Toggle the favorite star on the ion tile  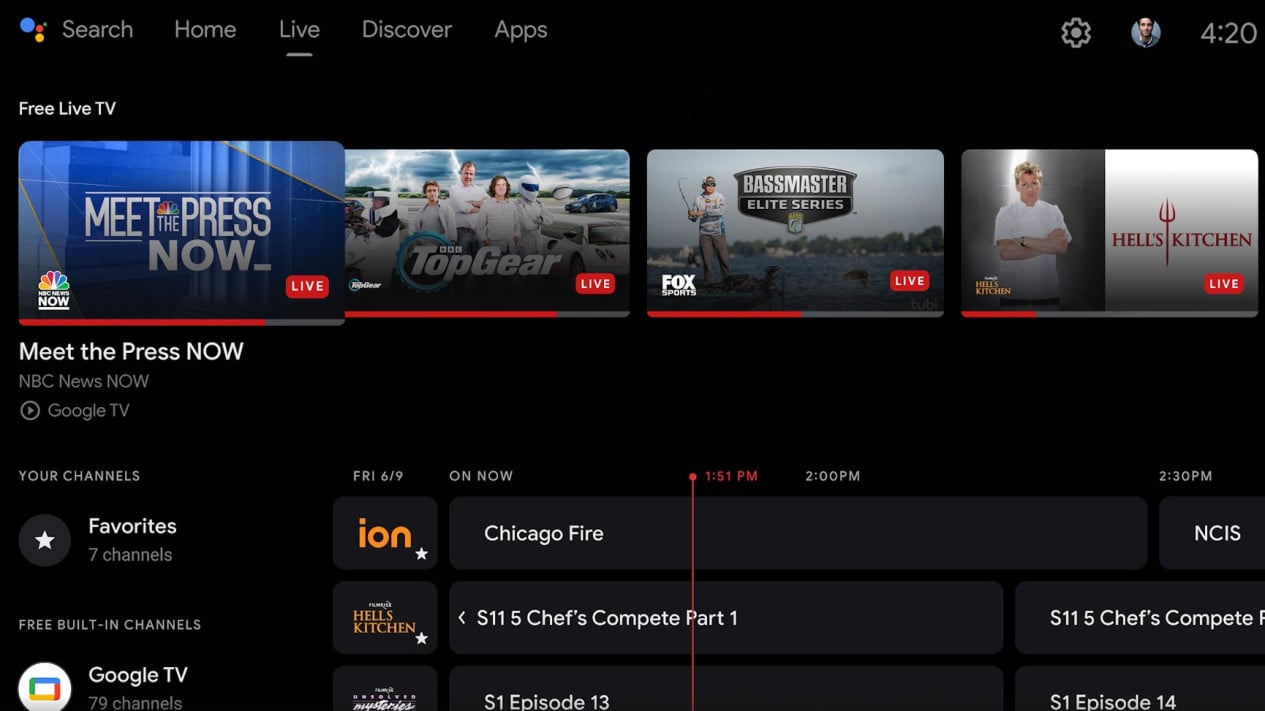(421, 554)
